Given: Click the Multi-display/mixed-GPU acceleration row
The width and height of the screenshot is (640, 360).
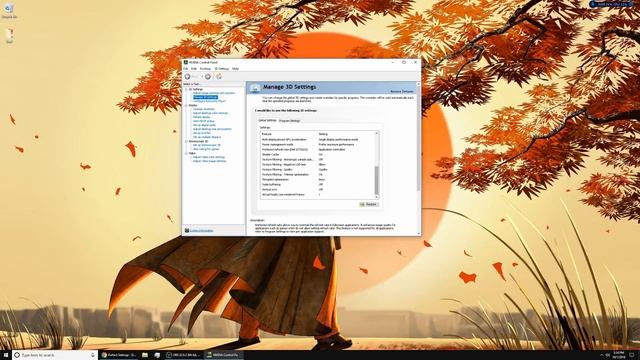Looking at the screenshot, I should tap(317, 140).
